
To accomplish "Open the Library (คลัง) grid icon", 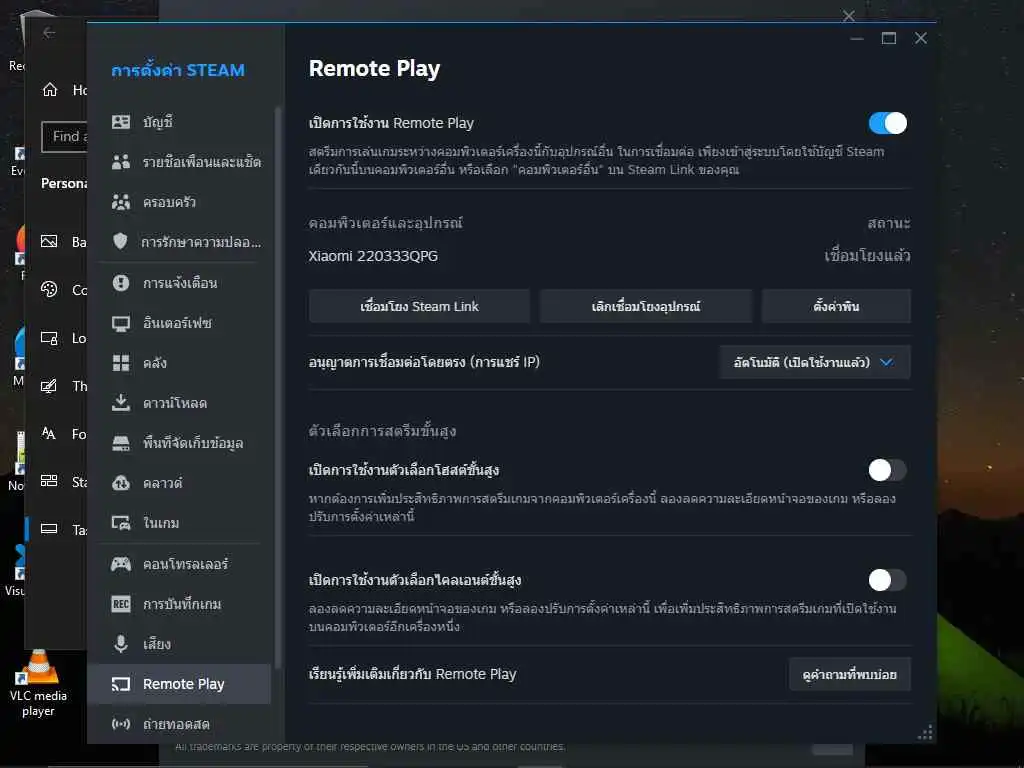I will 121,363.
